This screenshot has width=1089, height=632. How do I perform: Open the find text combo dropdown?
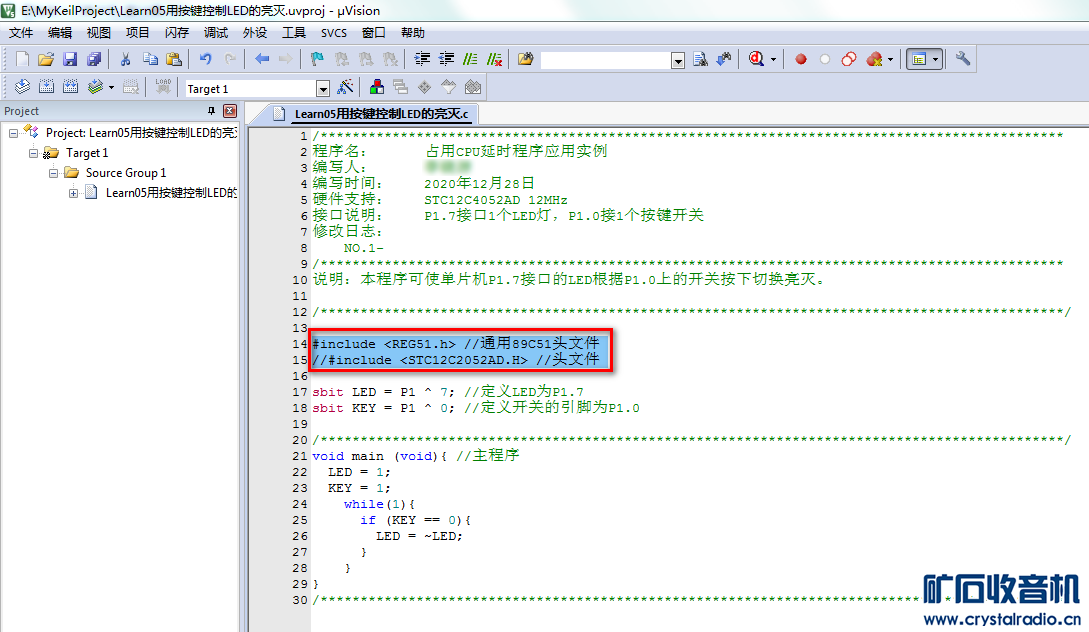click(x=679, y=61)
